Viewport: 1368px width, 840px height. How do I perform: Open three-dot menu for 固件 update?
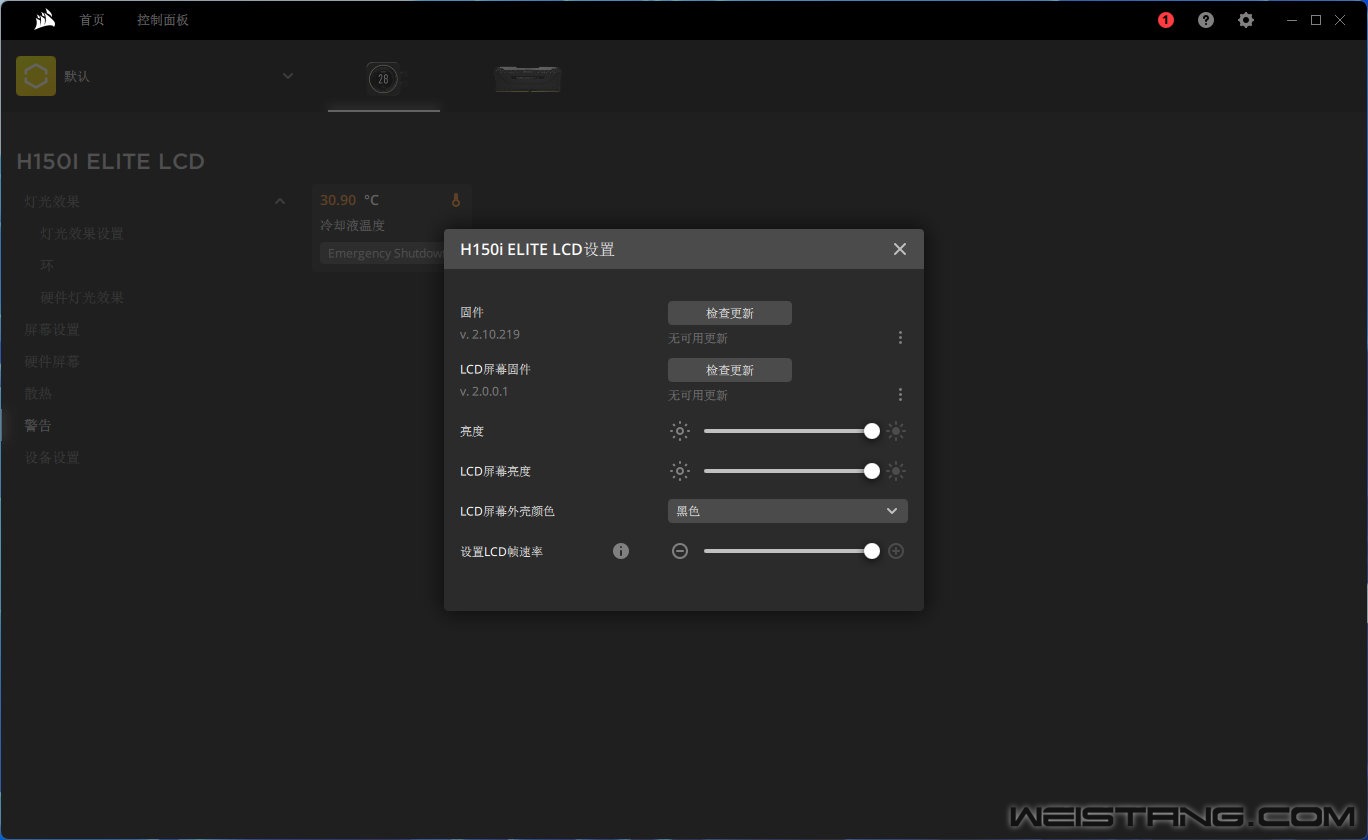pyautogui.click(x=900, y=338)
